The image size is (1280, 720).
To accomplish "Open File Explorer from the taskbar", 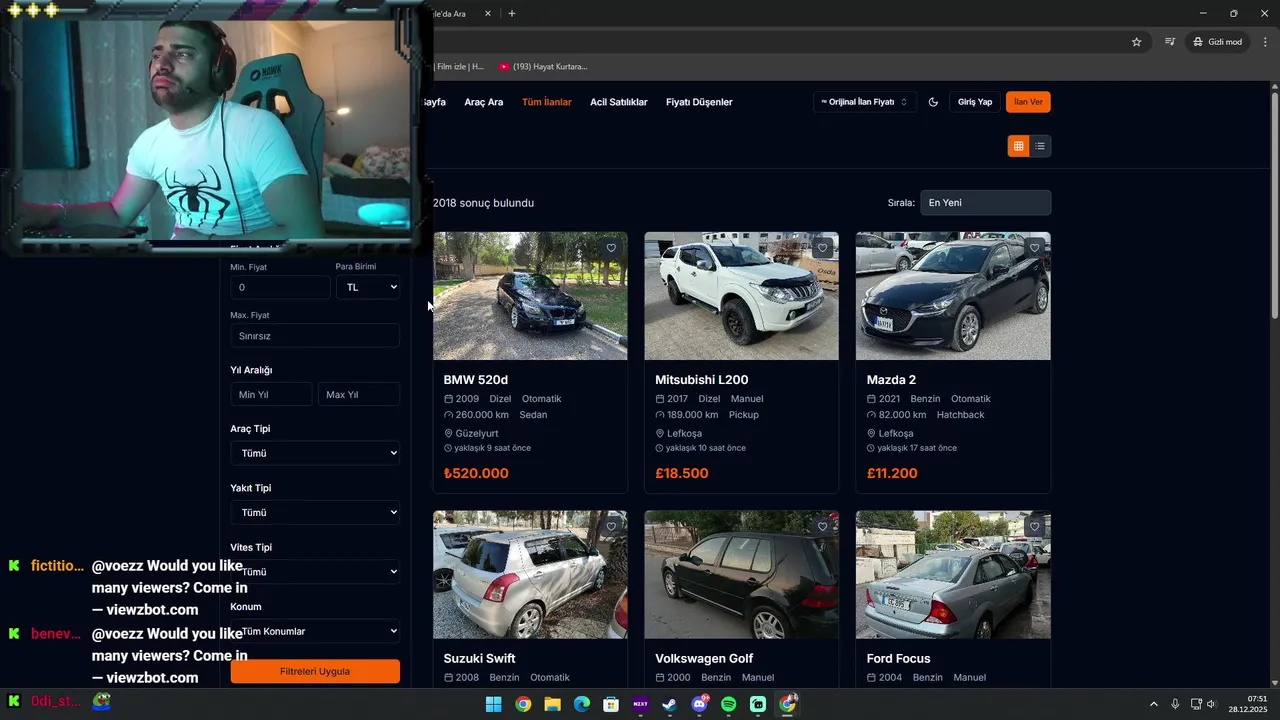I will tap(552, 704).
